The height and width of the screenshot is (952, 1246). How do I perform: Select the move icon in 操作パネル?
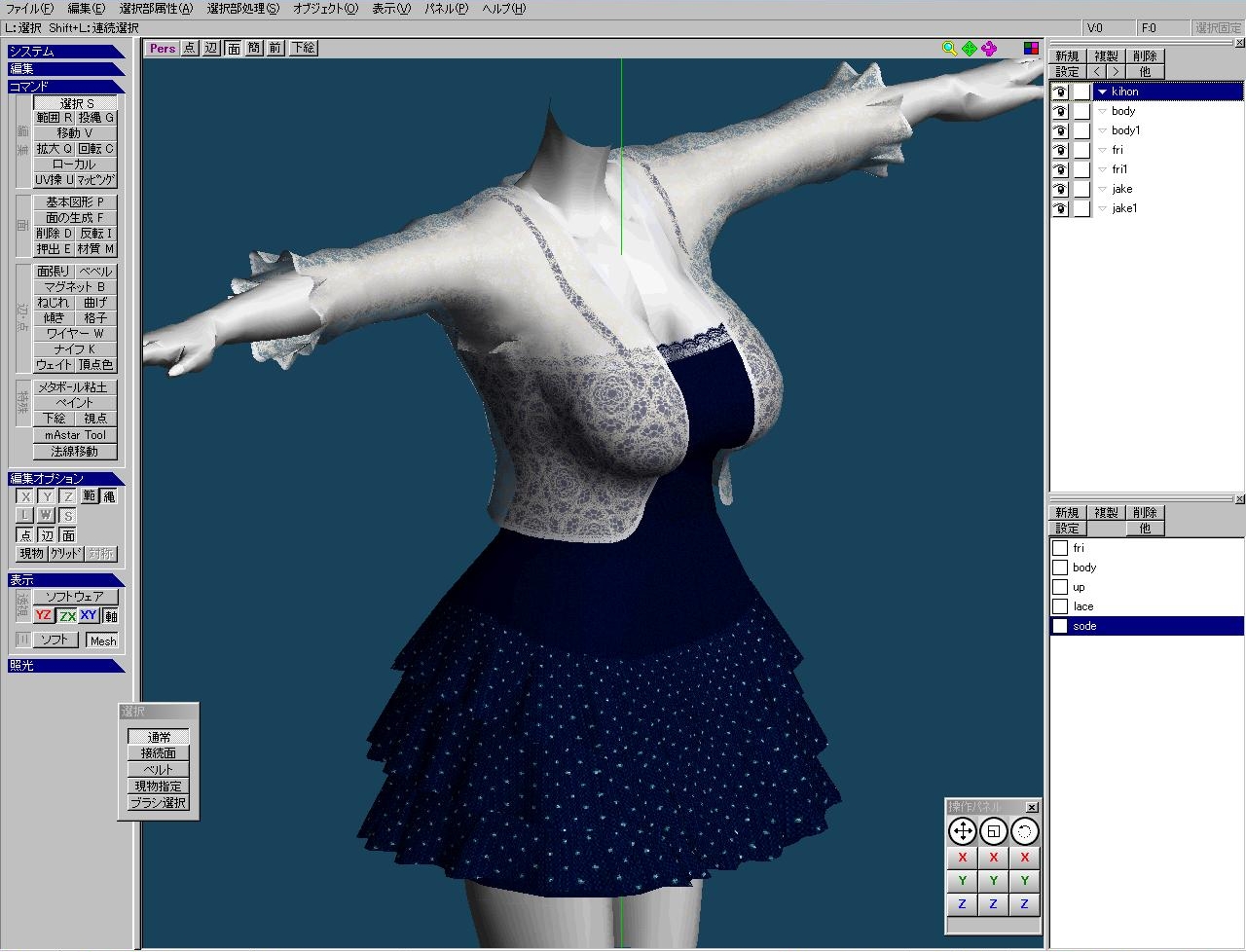tap(962, 831)
